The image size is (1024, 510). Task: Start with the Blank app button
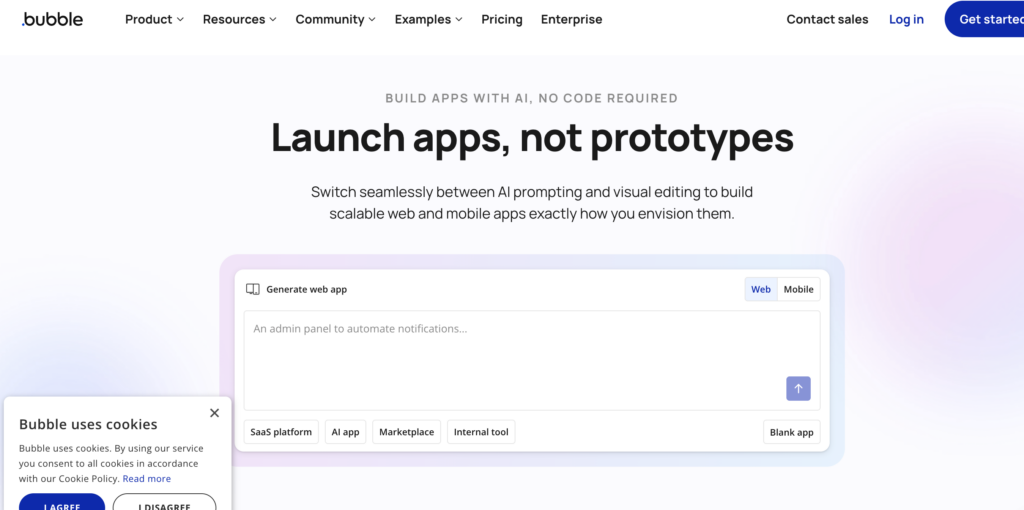791,432
